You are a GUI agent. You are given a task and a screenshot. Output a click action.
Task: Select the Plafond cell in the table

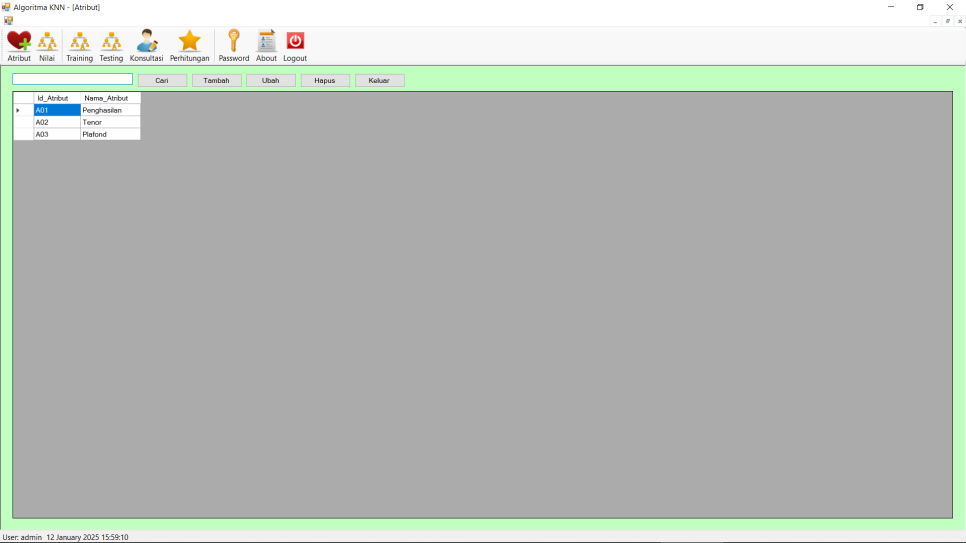(110, 134)
